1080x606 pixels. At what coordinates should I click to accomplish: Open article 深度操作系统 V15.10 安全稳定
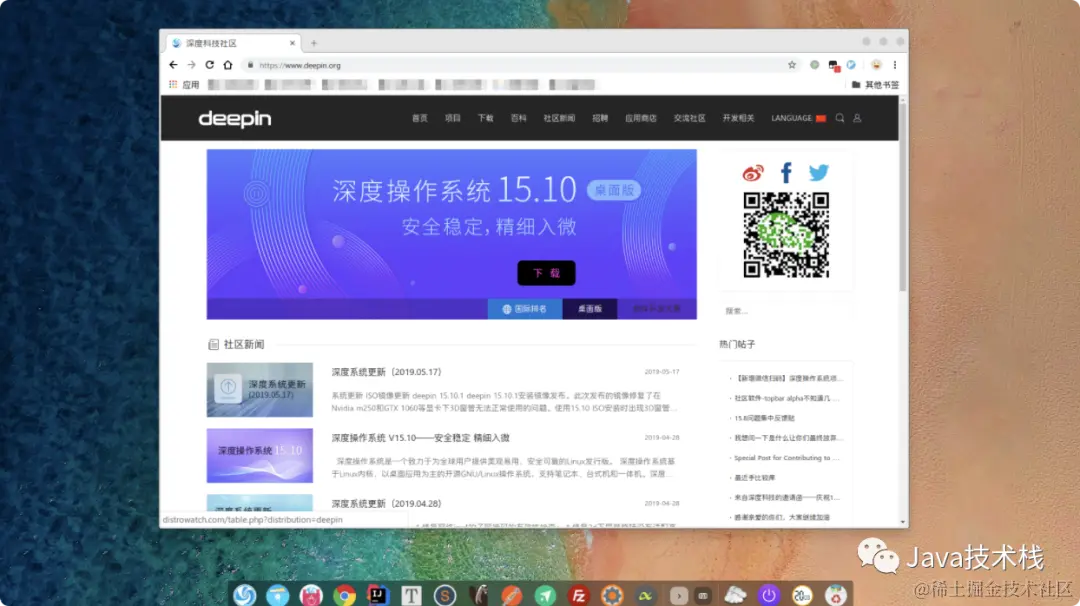(420, 438)
